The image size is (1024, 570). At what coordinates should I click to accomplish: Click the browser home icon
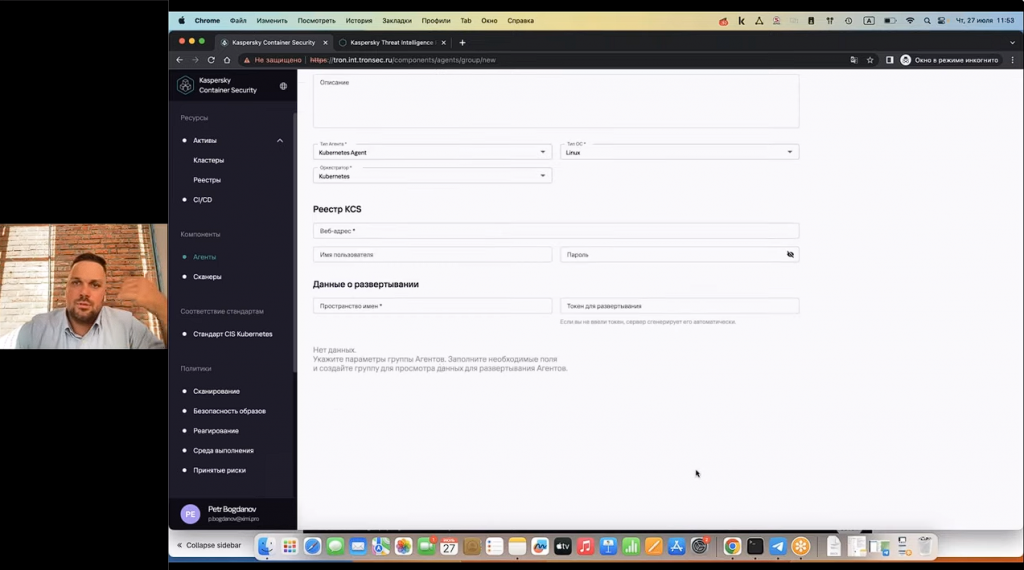pyautogui.click(x=227, y=60)
